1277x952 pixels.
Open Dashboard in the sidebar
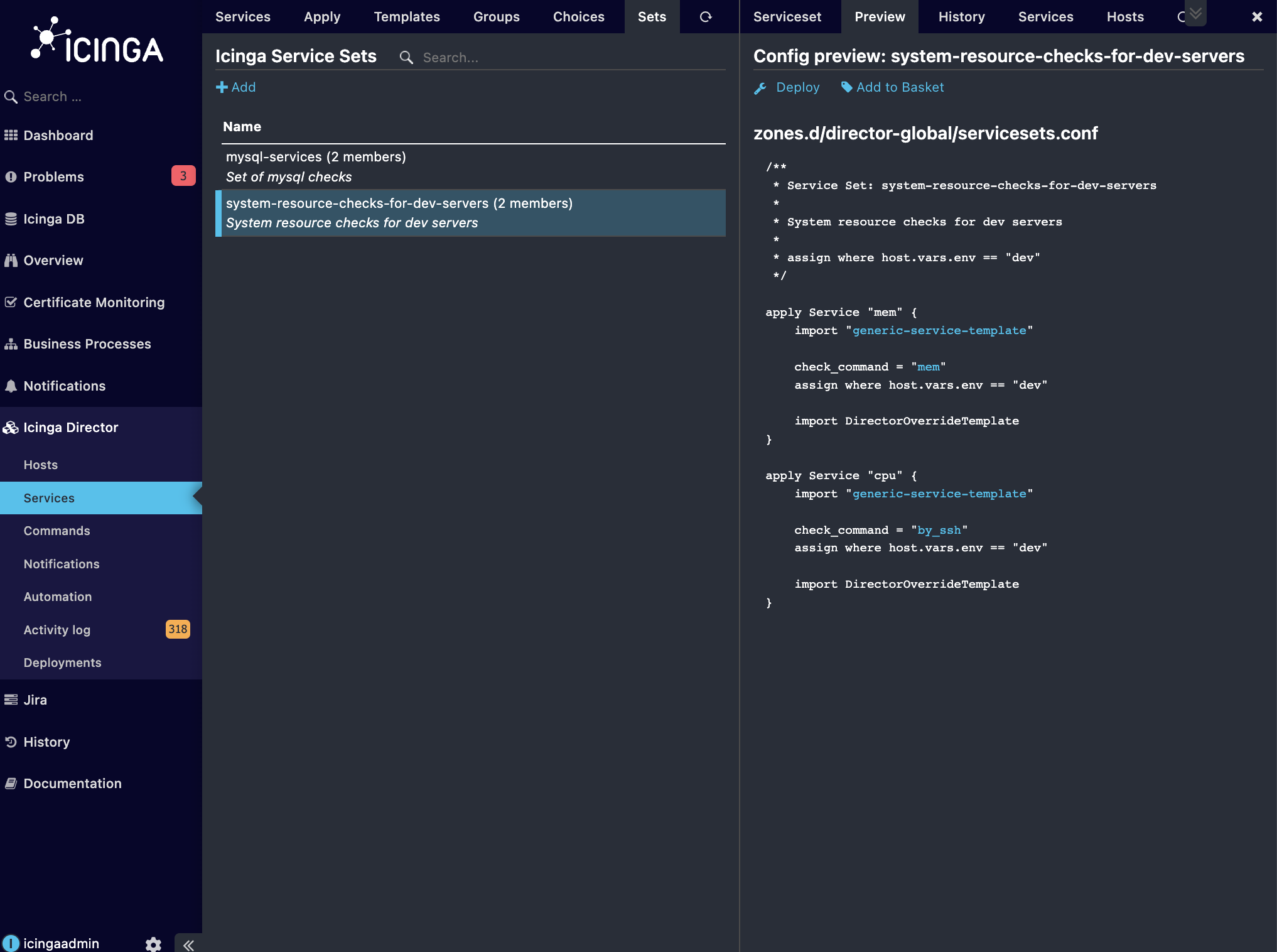[x=101, y=135]
